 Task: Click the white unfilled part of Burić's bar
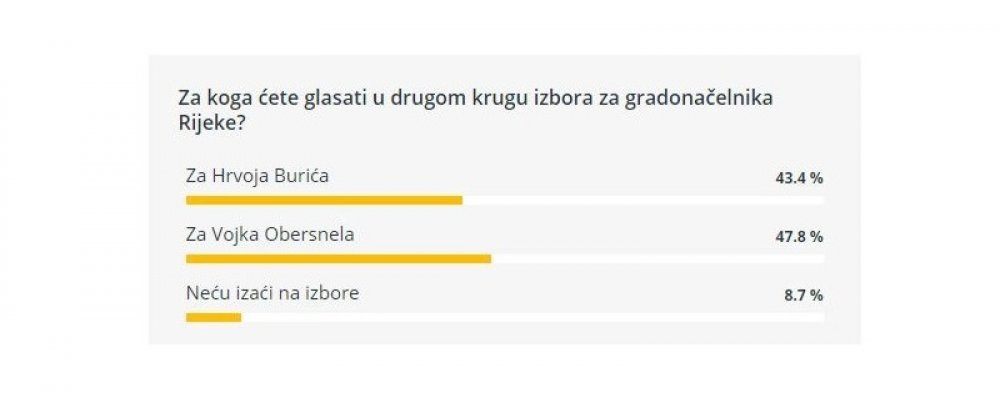643,200
